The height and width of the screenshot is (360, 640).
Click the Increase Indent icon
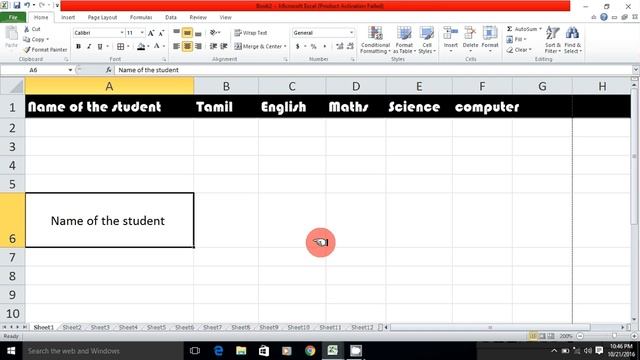coord(224,47)
